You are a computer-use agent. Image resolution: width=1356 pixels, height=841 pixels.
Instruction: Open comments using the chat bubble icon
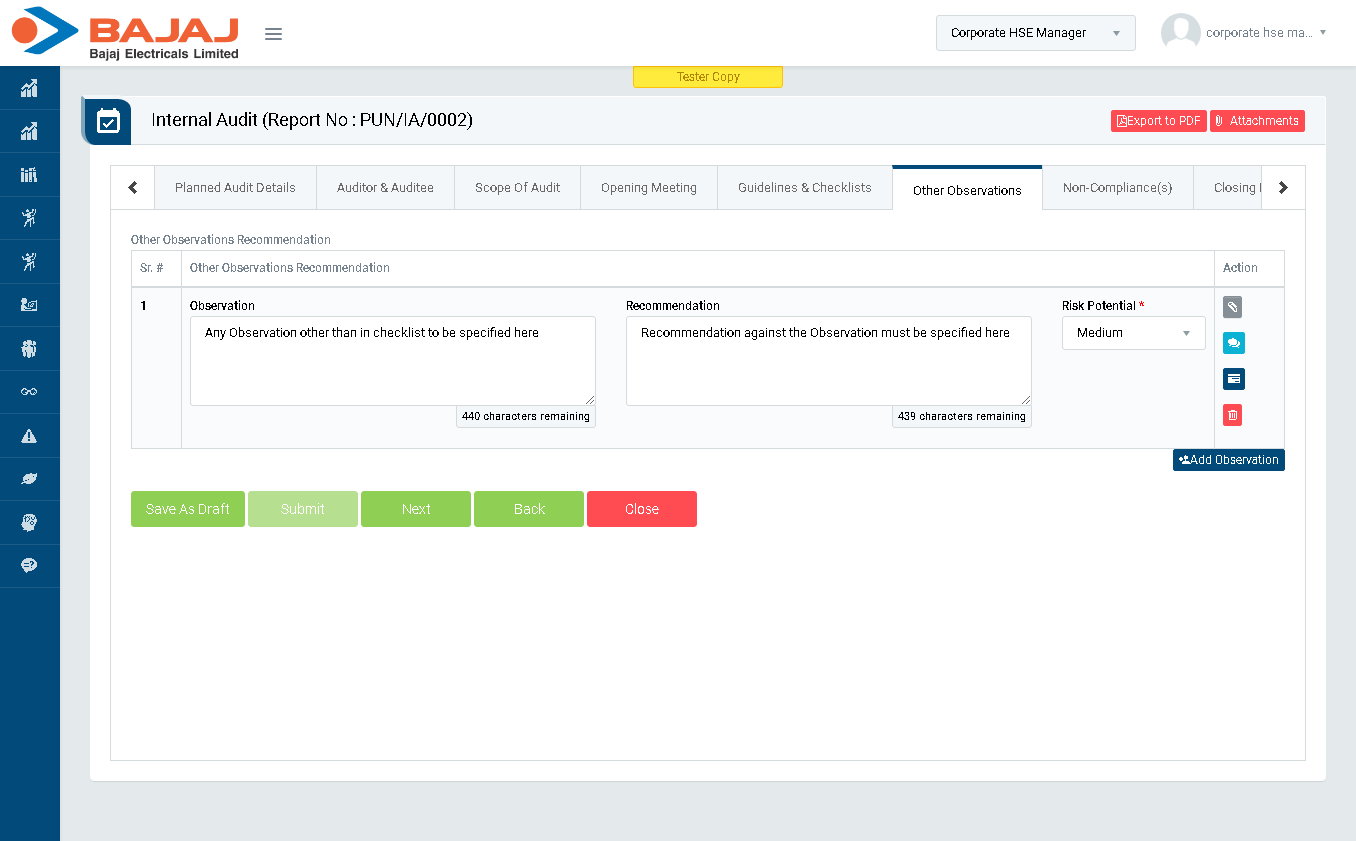(x=1233, y=343)
